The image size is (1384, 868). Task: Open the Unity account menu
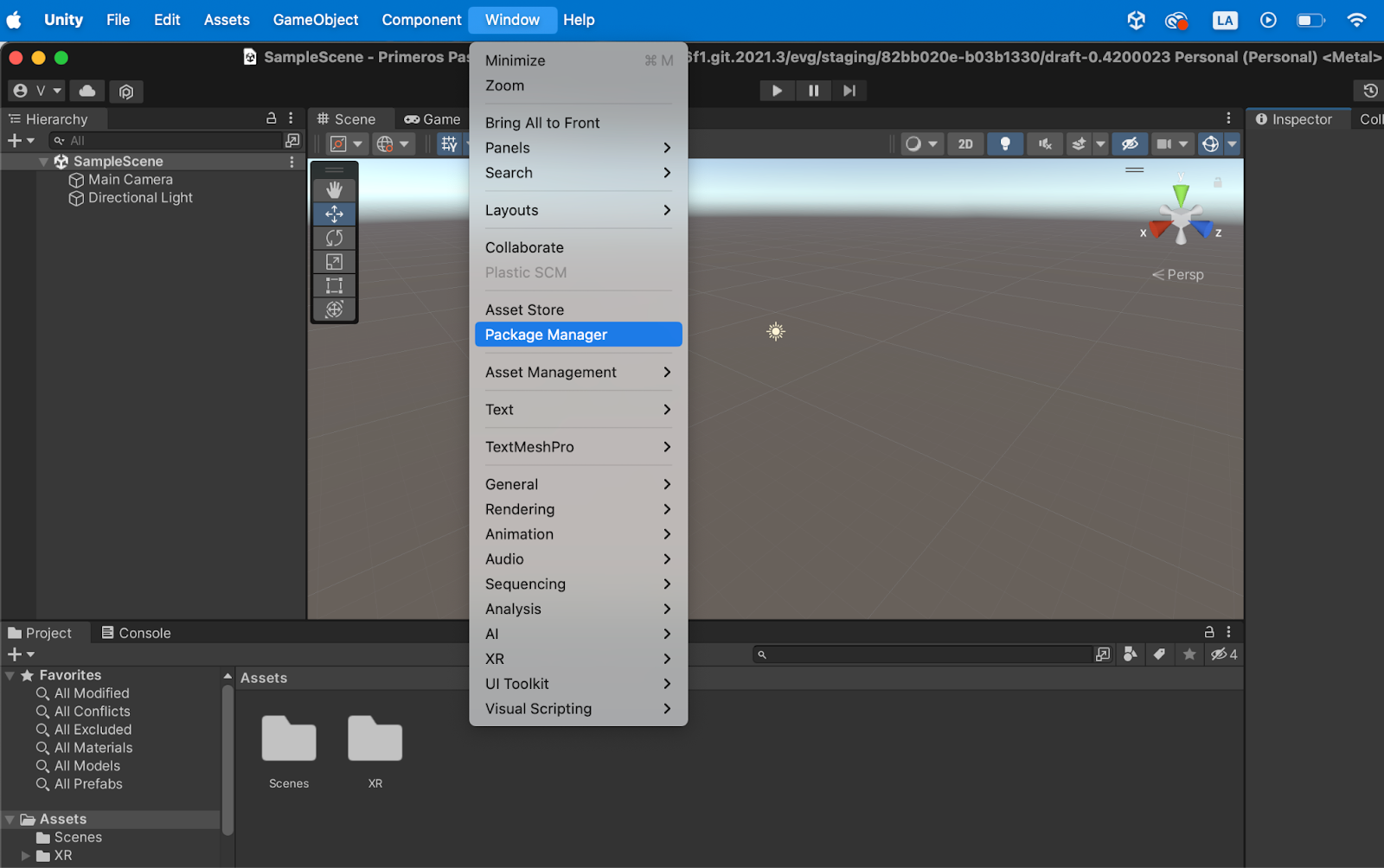[38, 91]
